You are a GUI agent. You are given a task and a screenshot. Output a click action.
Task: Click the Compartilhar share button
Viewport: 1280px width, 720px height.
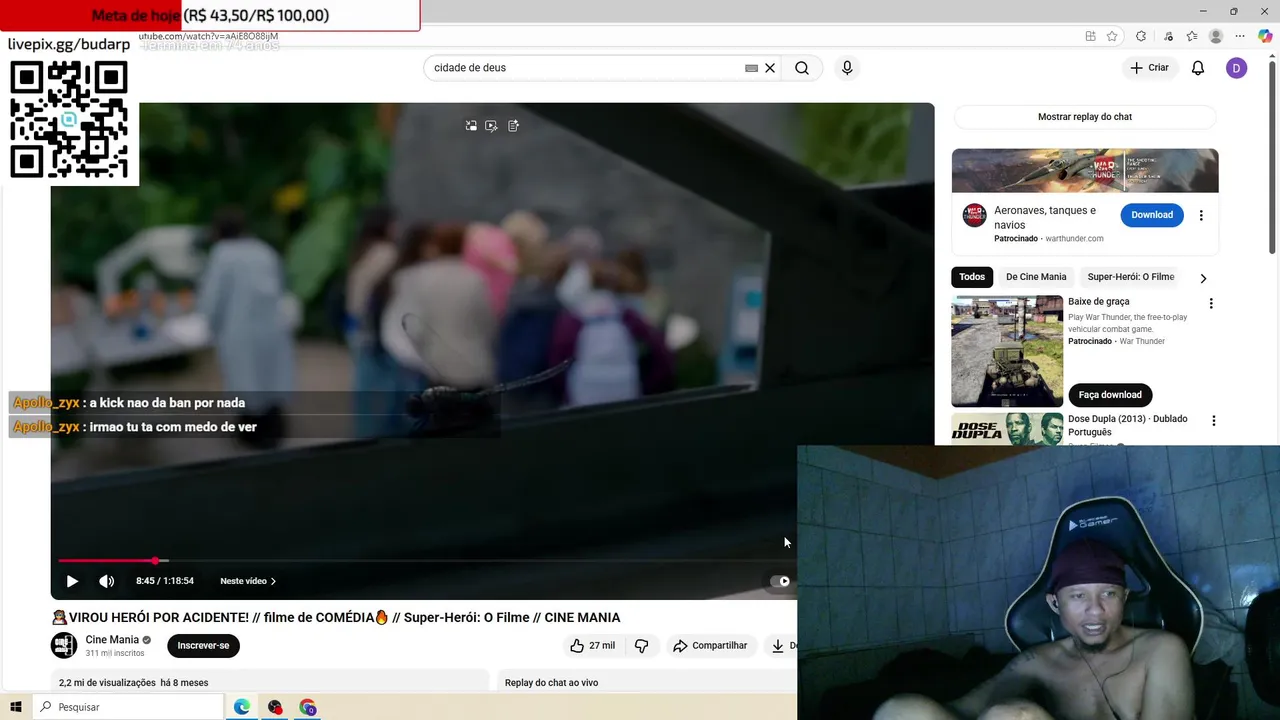(710, 646)
